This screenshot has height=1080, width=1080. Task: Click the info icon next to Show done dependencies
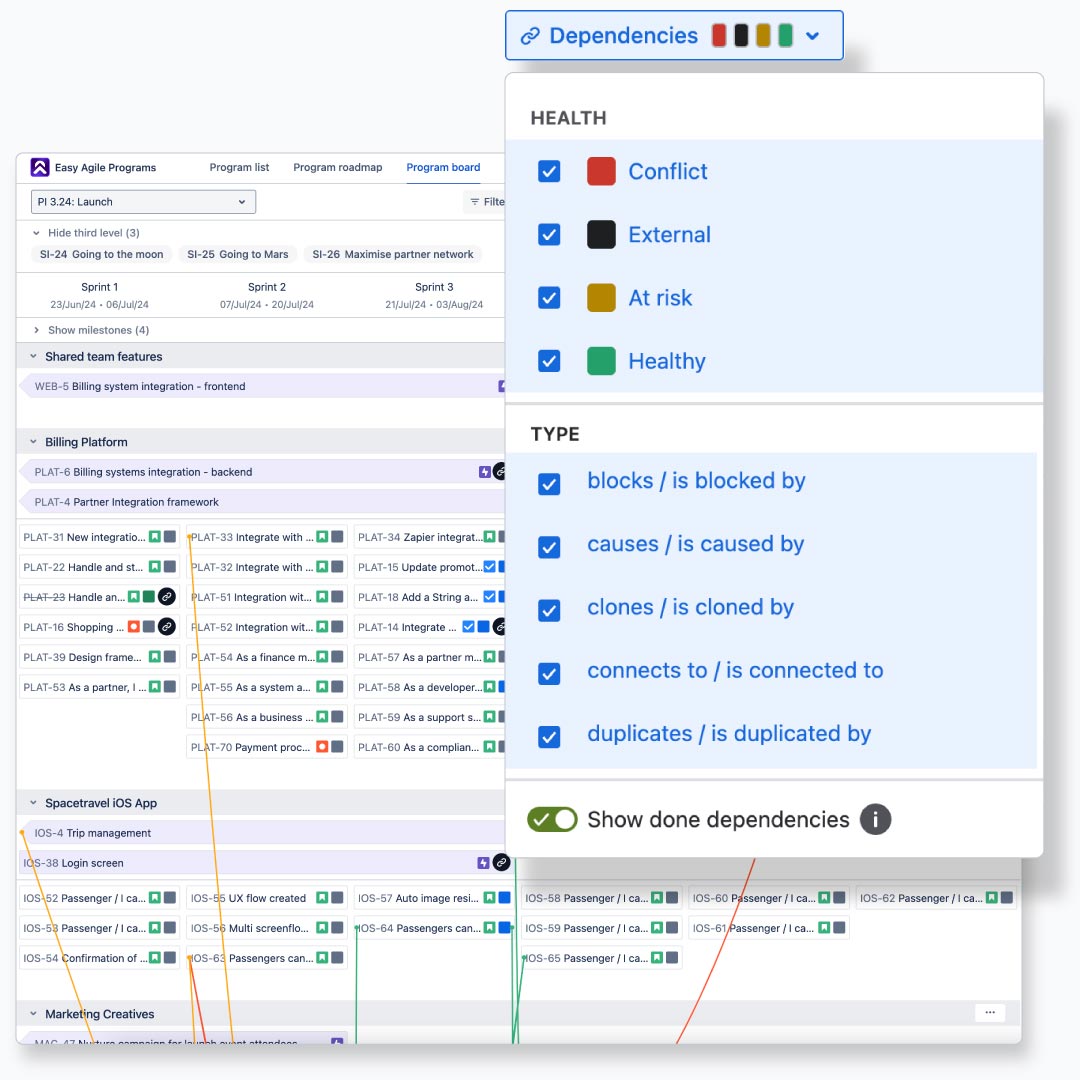point(875,819)
